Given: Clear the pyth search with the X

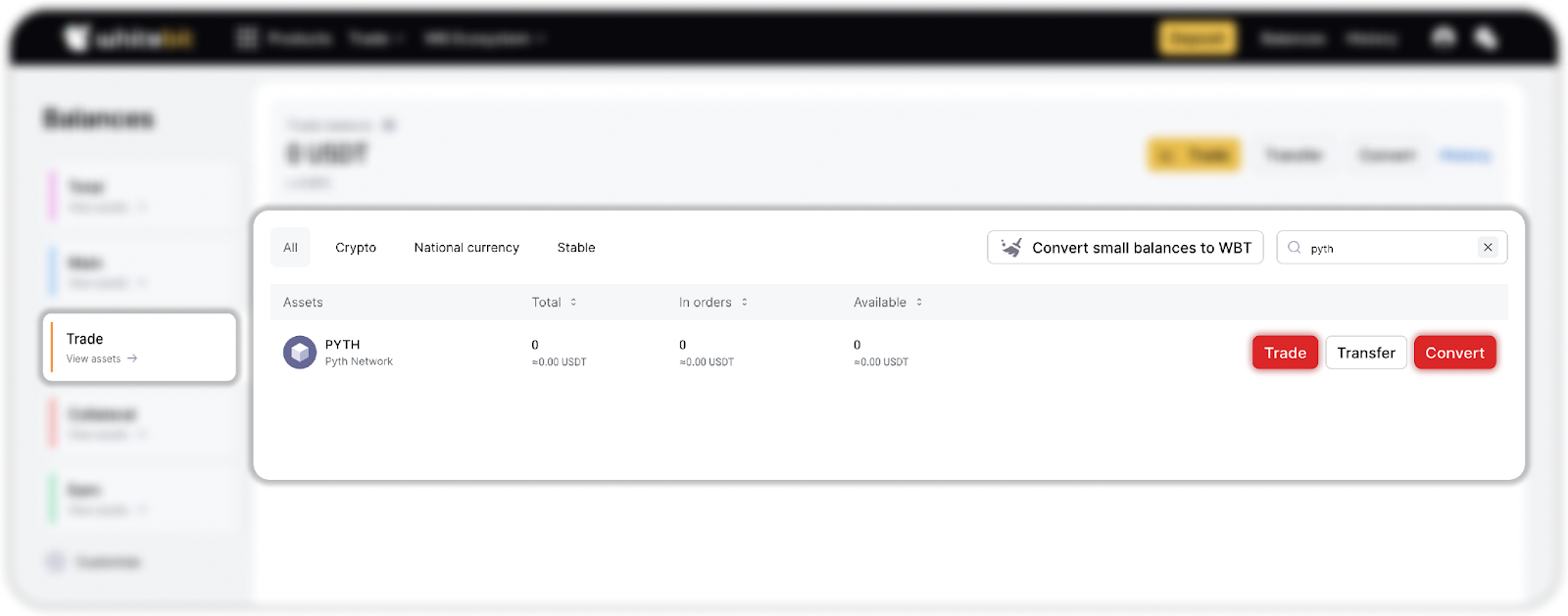Looking at the screenshot, I should (x=1488, y=248).
